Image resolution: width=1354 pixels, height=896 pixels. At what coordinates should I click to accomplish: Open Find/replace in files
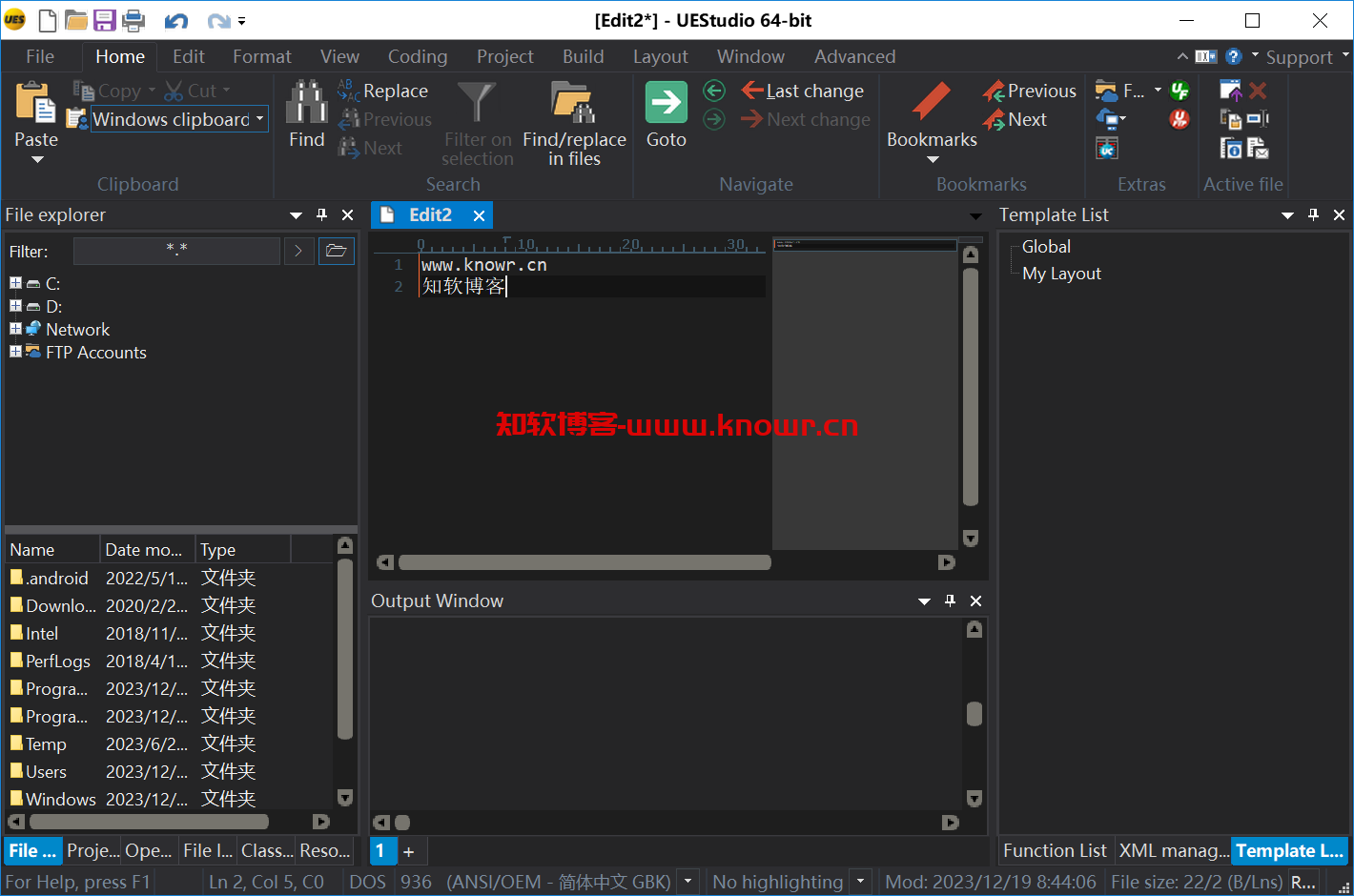pyautogui.click(x=574, y=124)
